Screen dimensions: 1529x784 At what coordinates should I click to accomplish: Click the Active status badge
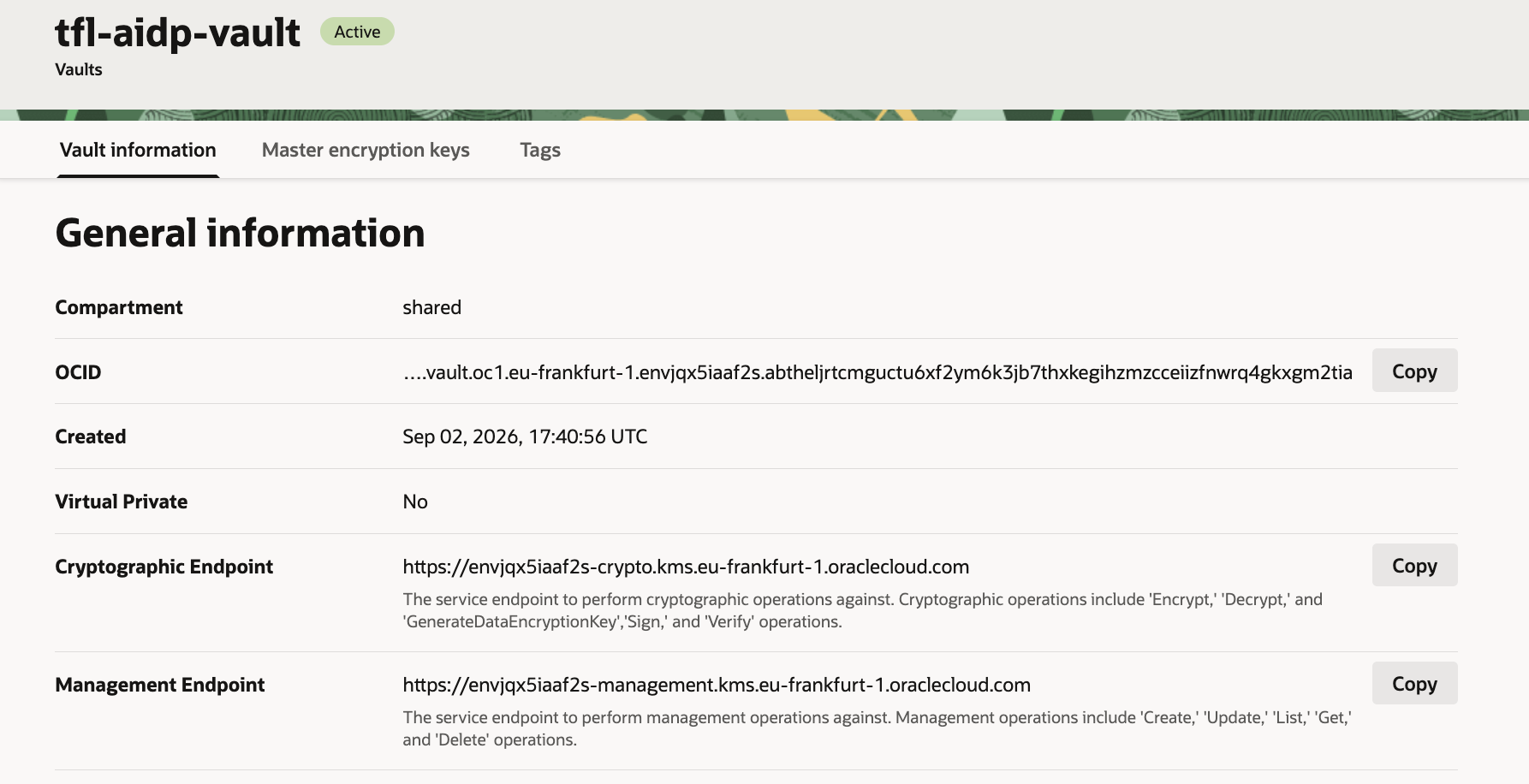click(357, 32)
